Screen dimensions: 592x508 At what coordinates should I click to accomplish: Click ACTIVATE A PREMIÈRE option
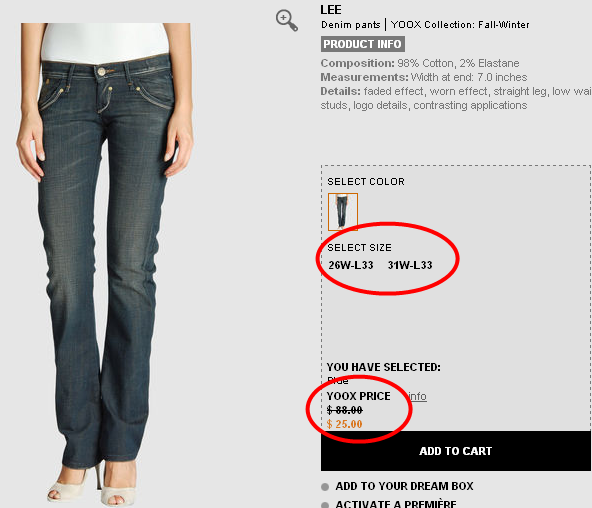click(x=396, y=503)
